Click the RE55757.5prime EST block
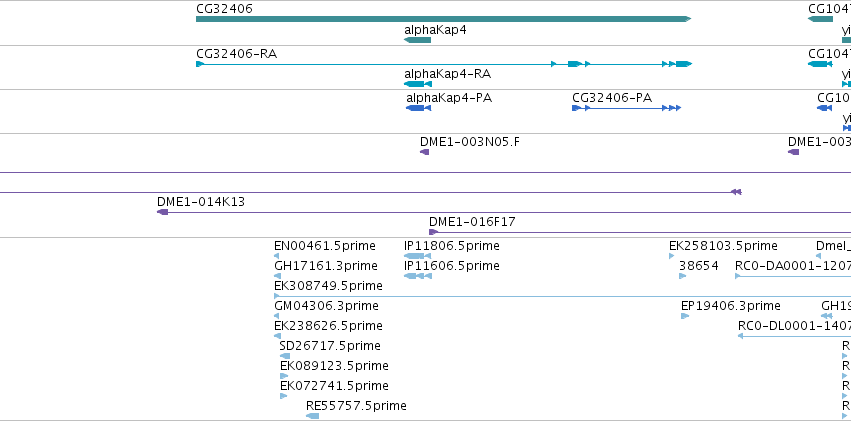This screenshot has height=421, width=851. 312,415
